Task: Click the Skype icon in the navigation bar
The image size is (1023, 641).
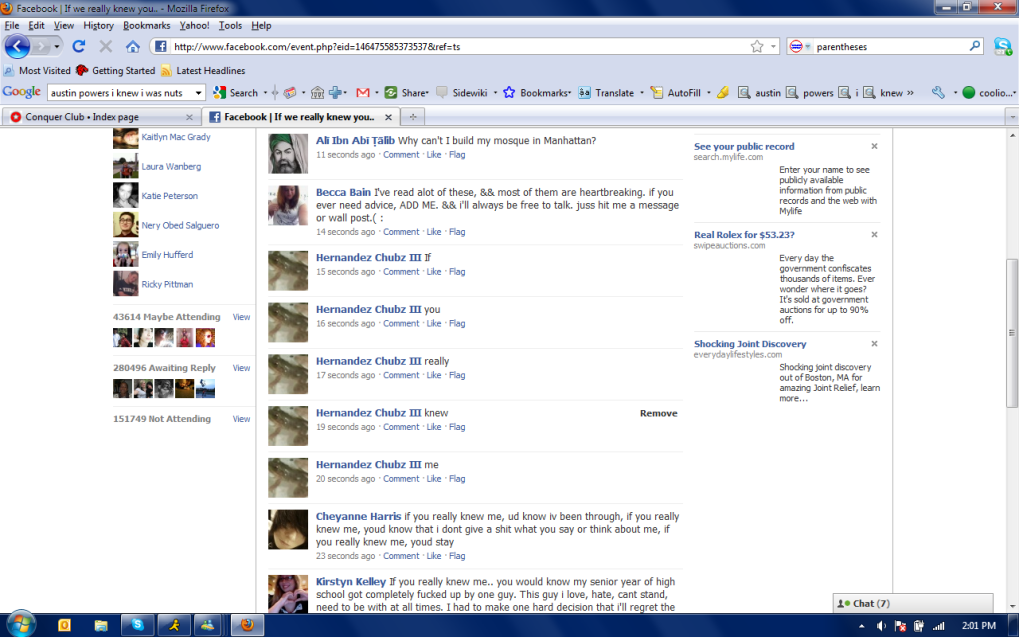Action: (x=1002, y=46)
